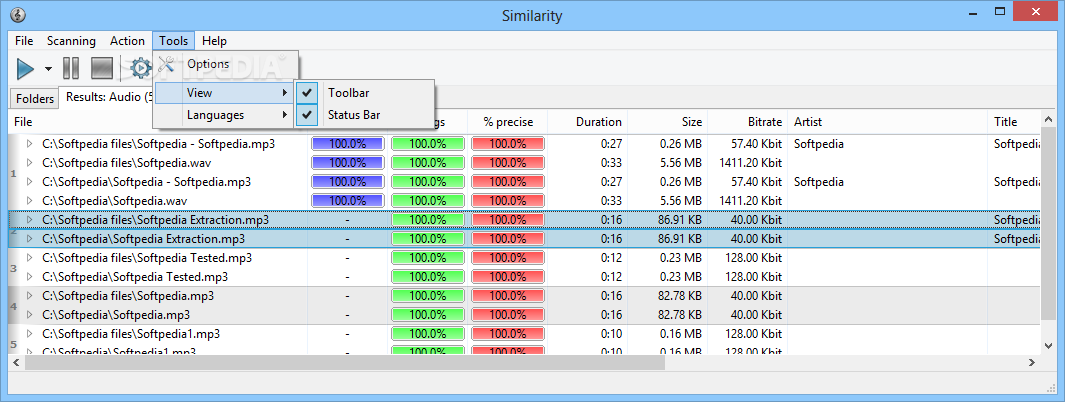The height and width of the screenshot is (402, 1065).
Task: Expand row C:\Softpedia\Softpedia.wav
Action: click(x=29, y=201)
